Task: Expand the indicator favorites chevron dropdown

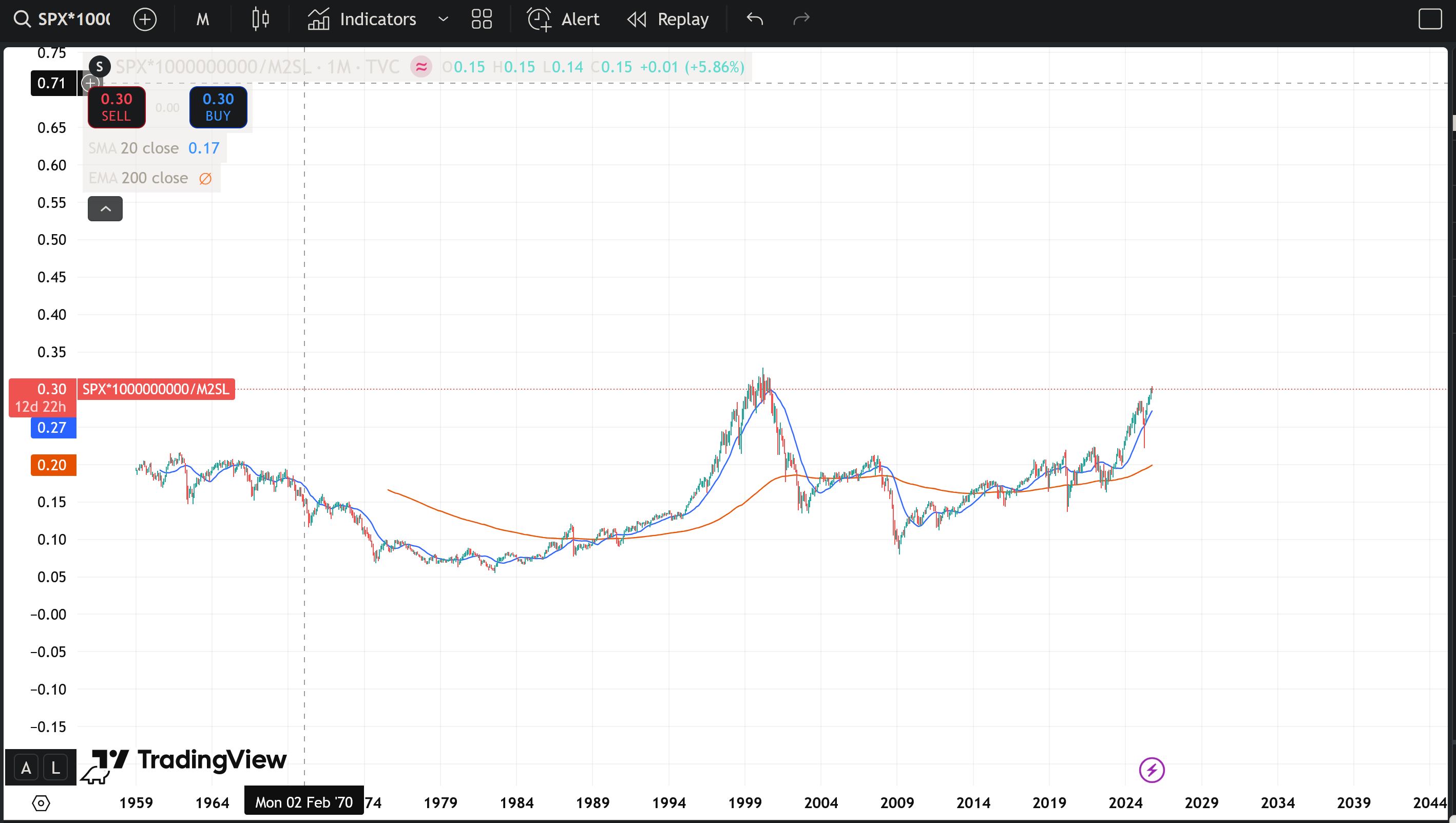Action: tap(444, 19)
